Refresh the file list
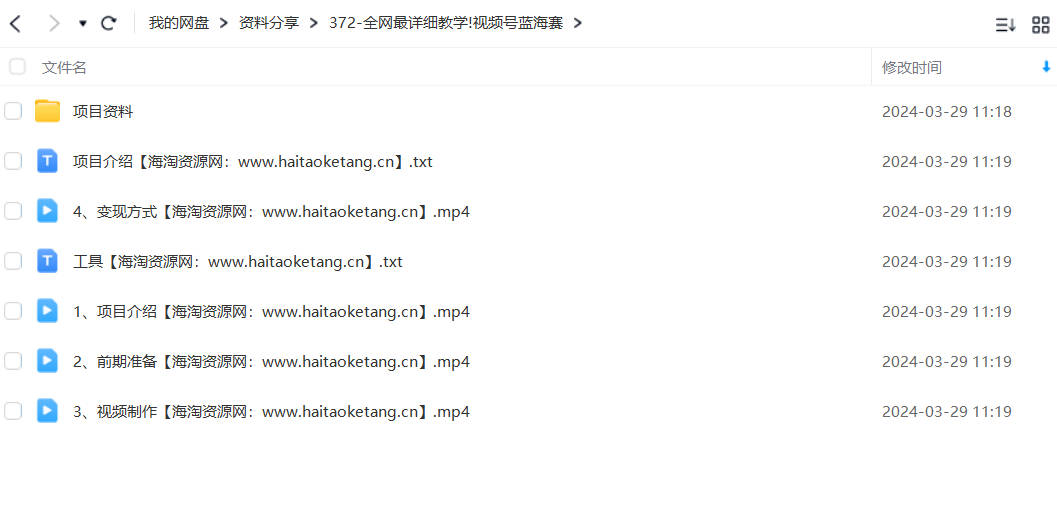 (x=109, y=24)
